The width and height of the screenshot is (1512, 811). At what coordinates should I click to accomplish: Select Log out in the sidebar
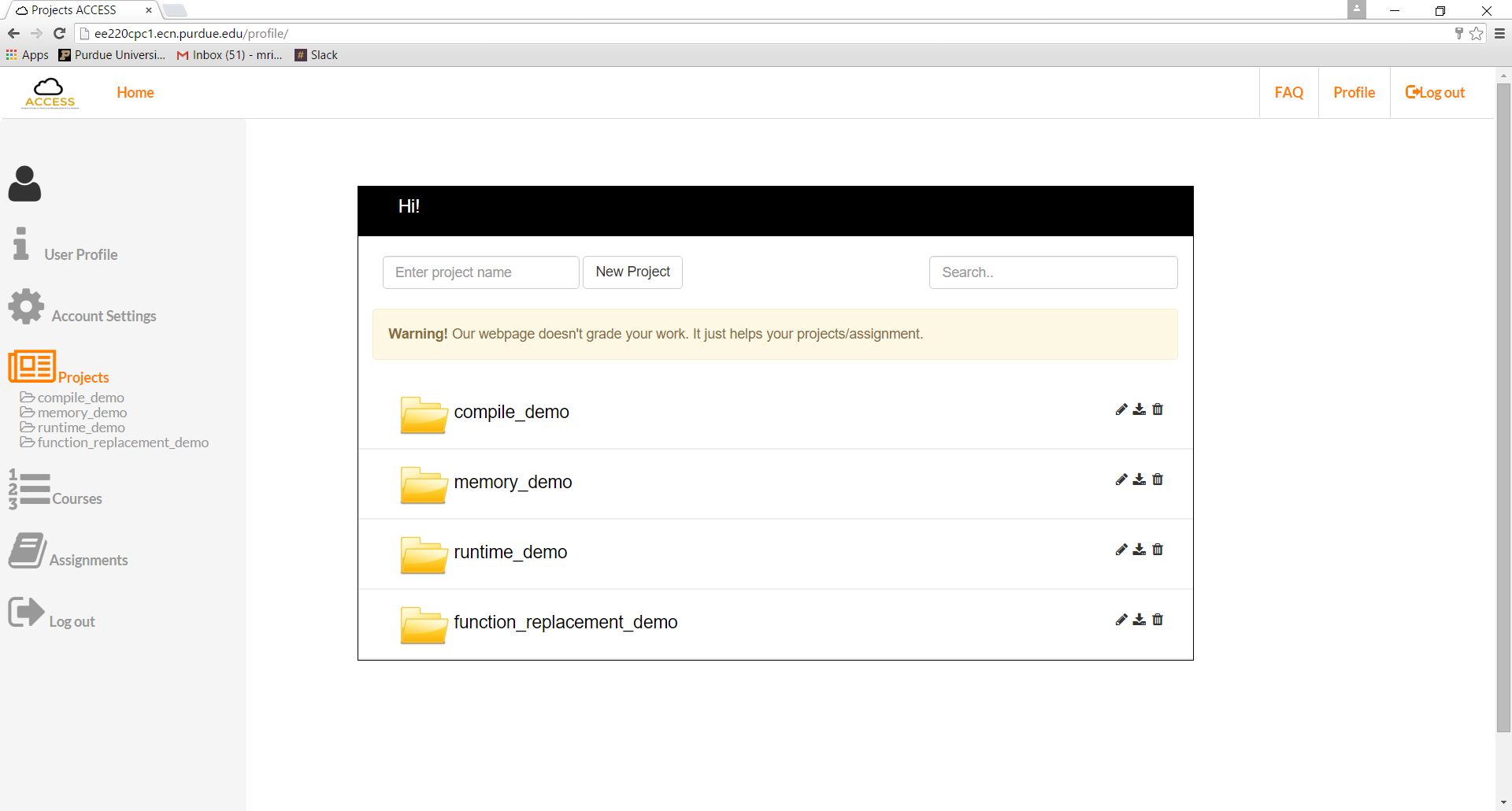[x=72, y=621]
